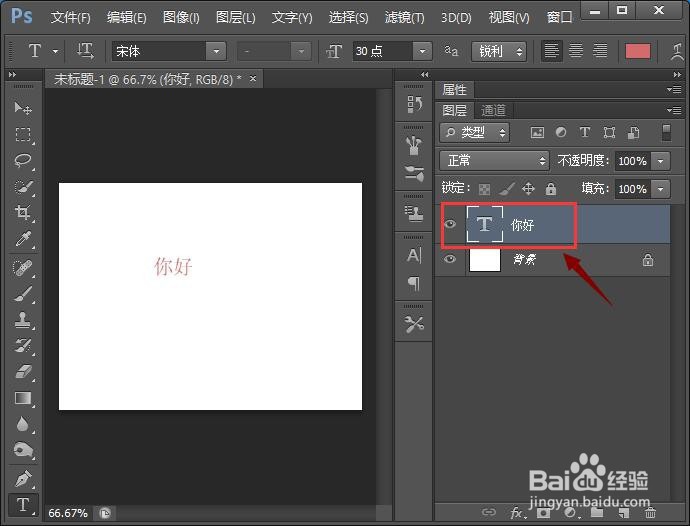Toggle type layer filter
The height and width of the screenshot is (526, 690).
pos(585,132)
